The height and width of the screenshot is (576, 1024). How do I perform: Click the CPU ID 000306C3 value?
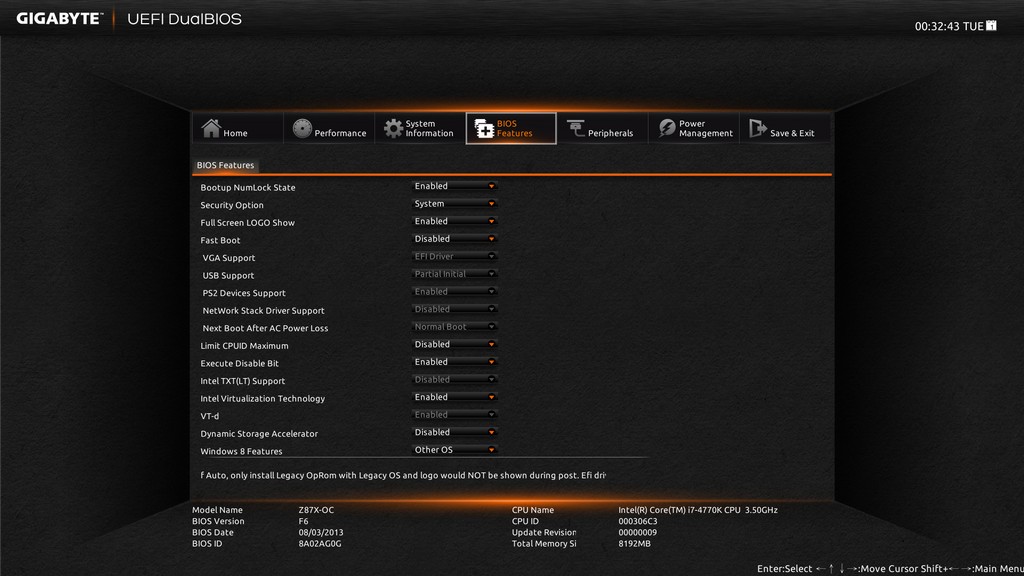(x=638, y=521)
